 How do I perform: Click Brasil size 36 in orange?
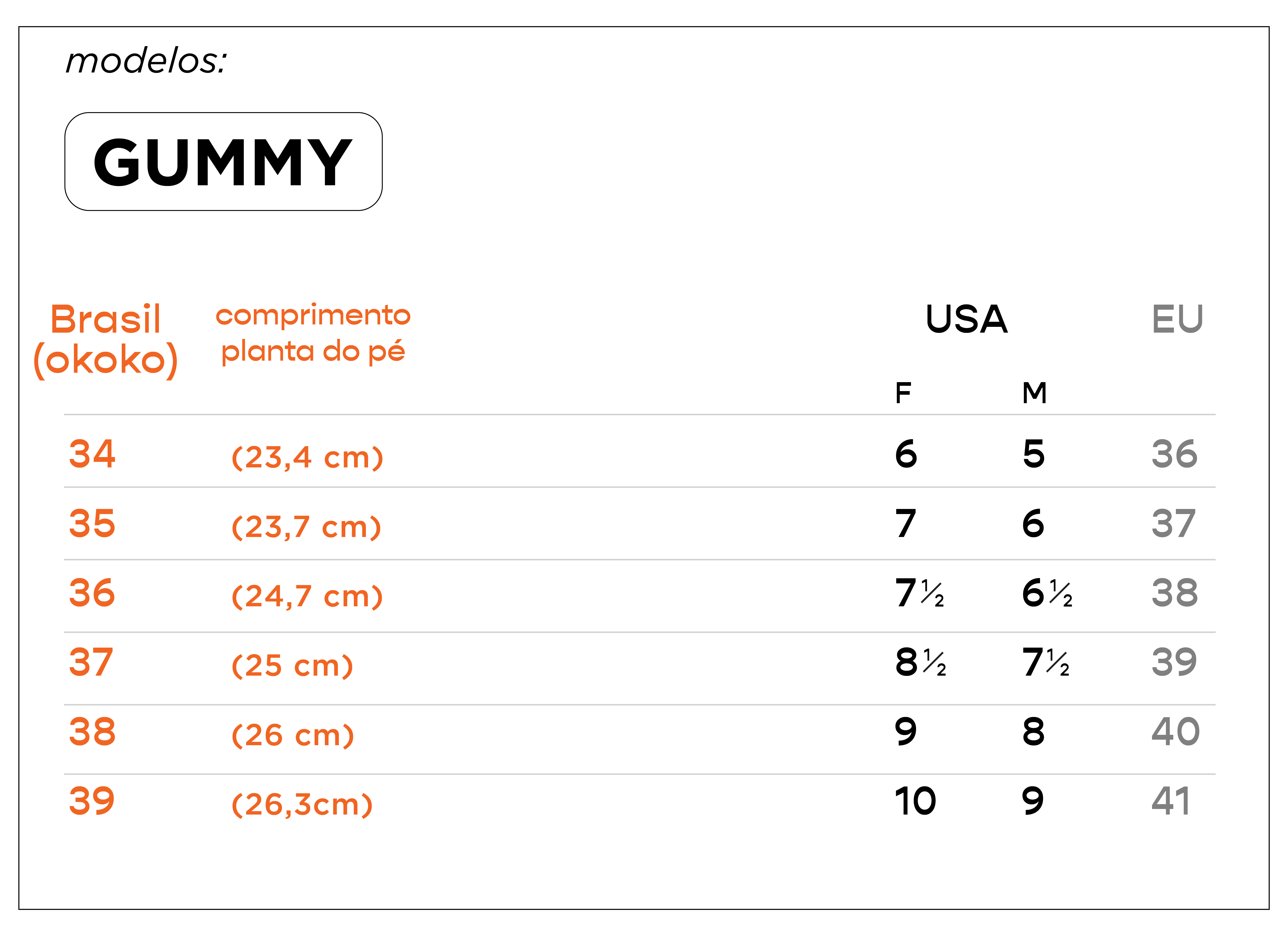click(92, 593)
